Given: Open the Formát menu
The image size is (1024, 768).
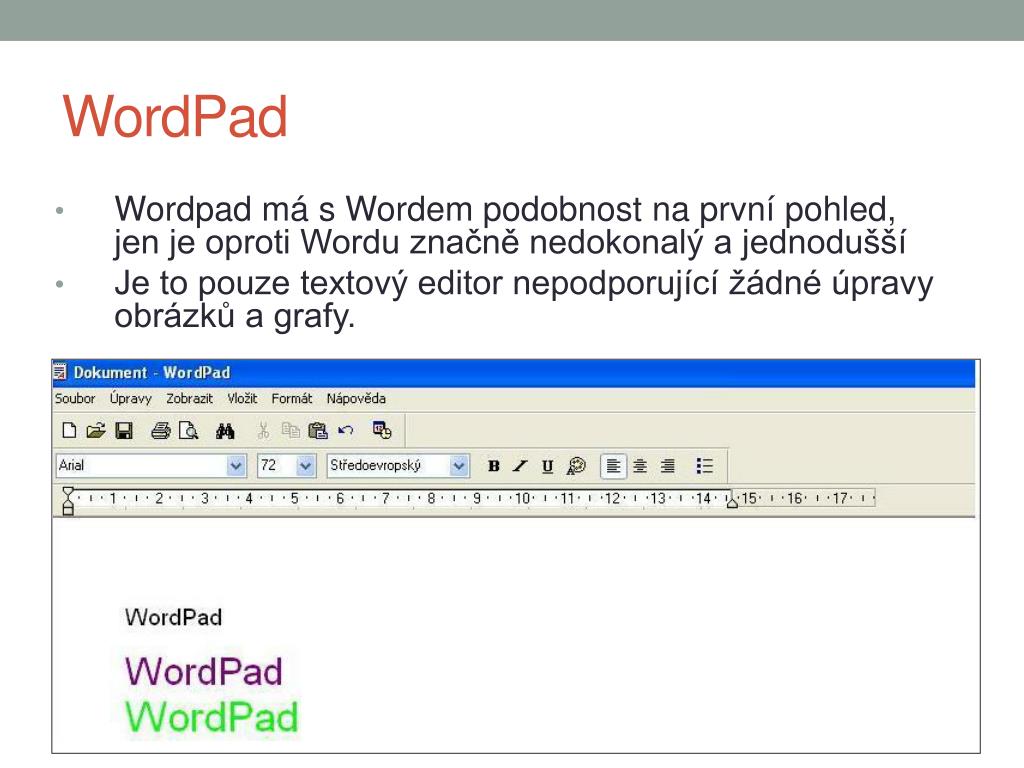Looking at the screenshot, I should point(292,398).
